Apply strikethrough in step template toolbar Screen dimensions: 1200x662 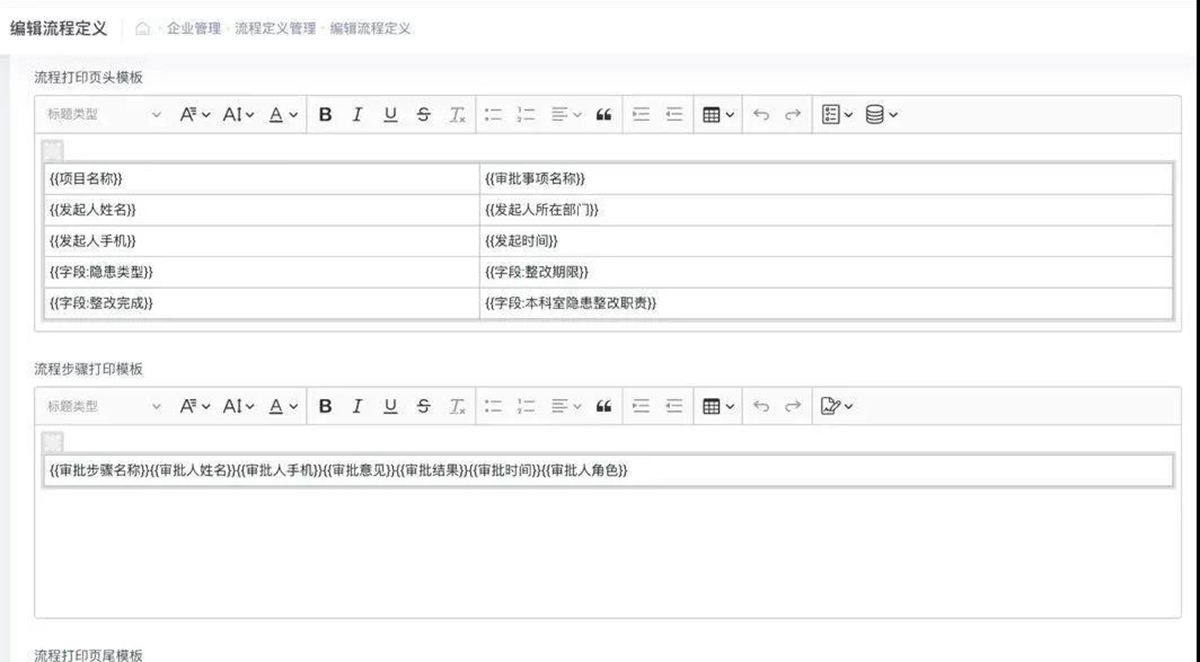click(x=423, y=406)
